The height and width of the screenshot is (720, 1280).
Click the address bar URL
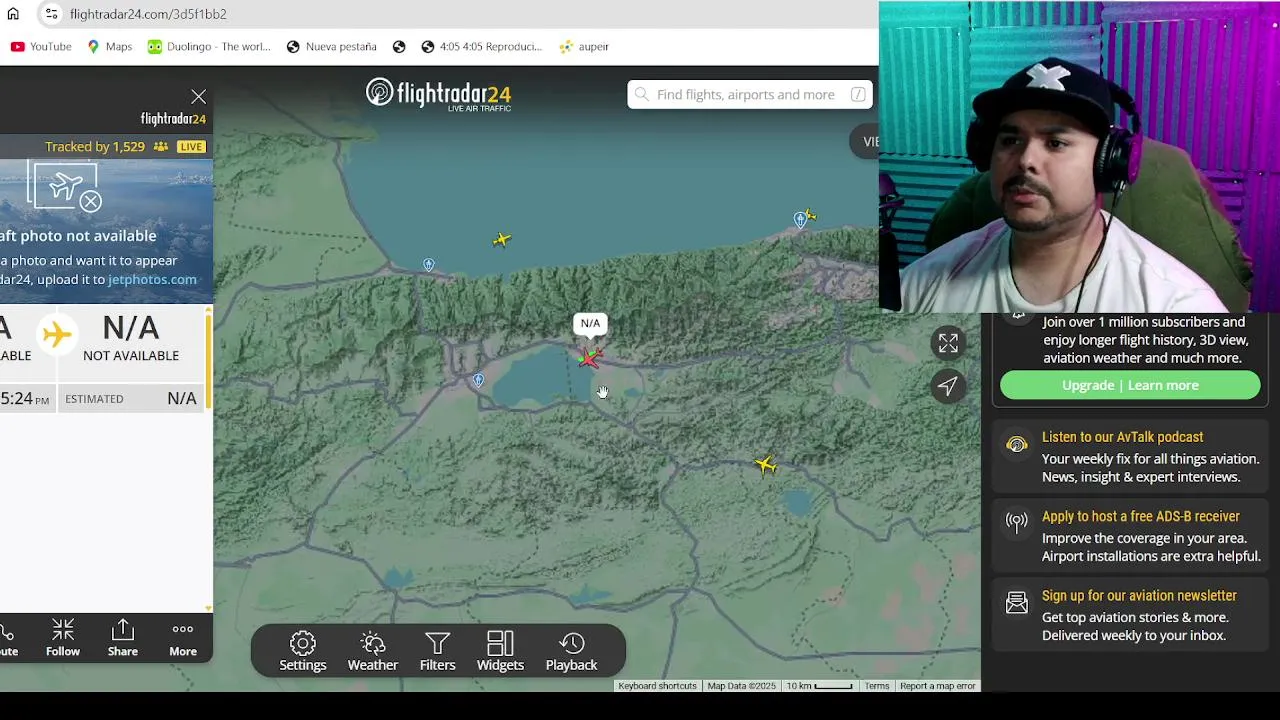pos(148,14)
